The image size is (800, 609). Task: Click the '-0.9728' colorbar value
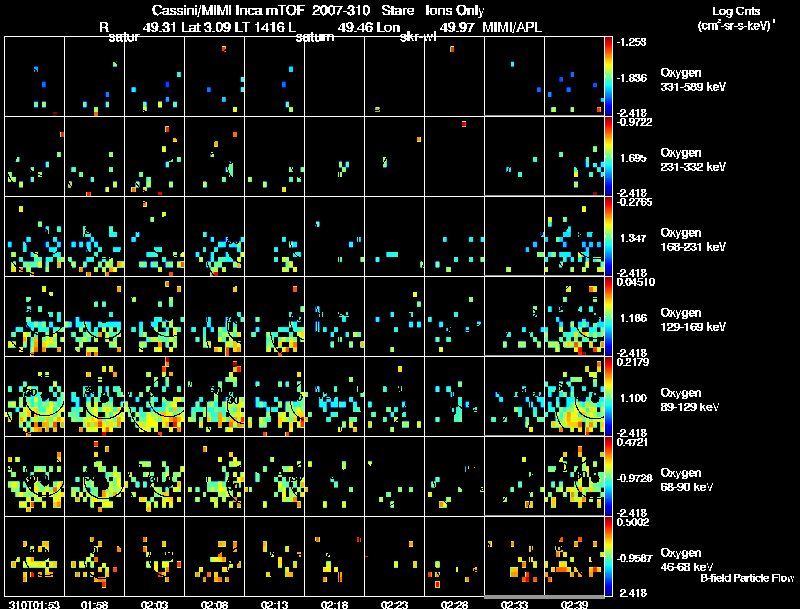pos(635,478)
